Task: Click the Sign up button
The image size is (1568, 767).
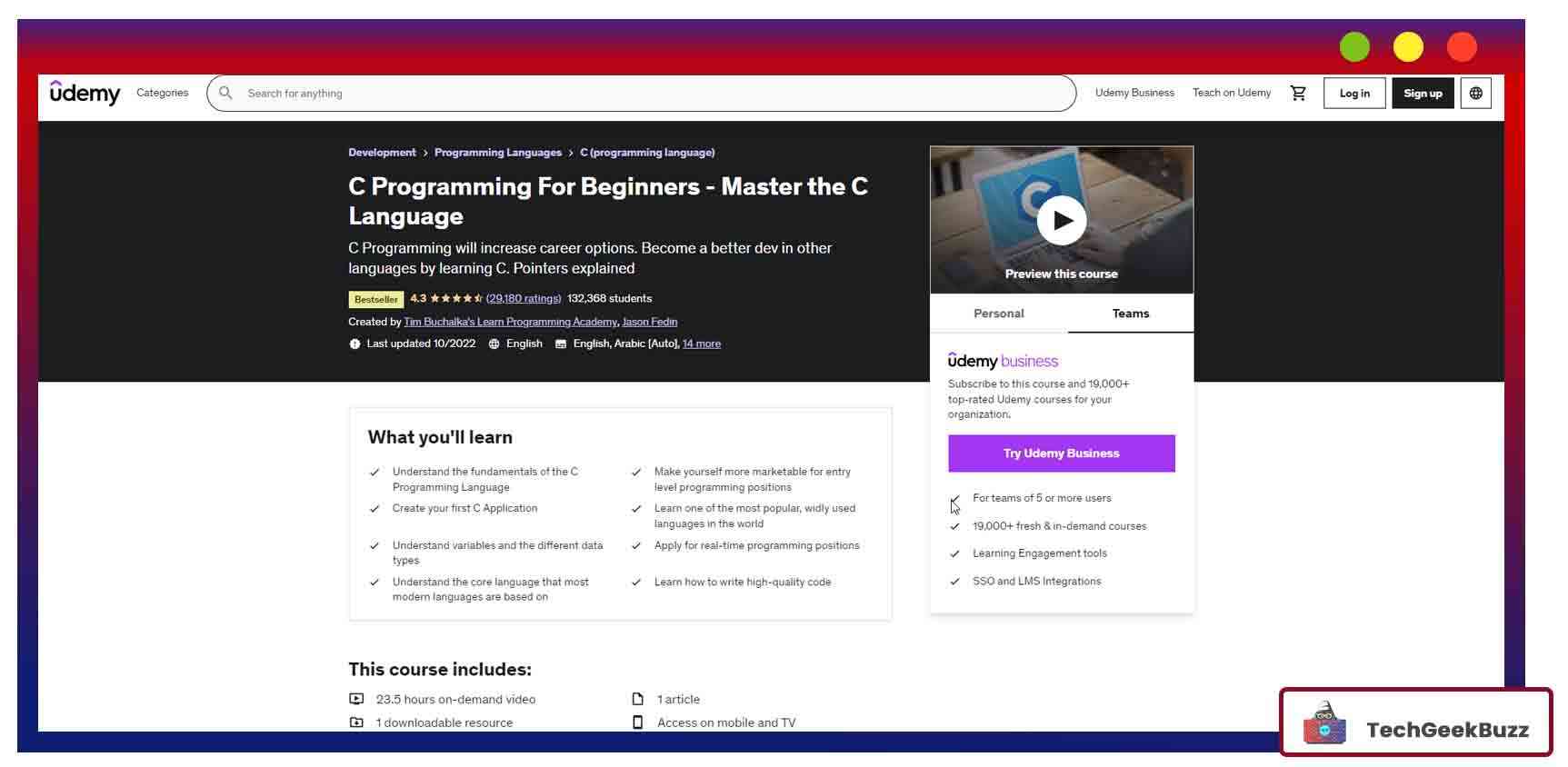Action: click(1422, 93)
